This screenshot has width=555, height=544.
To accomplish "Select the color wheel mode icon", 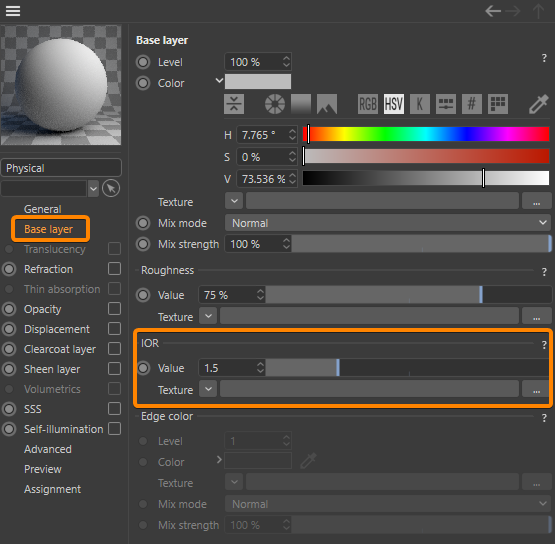I will 275,104.
